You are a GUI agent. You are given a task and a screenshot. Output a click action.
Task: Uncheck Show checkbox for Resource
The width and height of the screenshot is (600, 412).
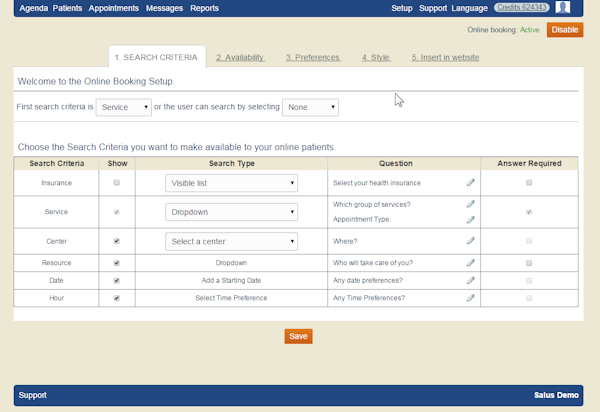[117, 263]
